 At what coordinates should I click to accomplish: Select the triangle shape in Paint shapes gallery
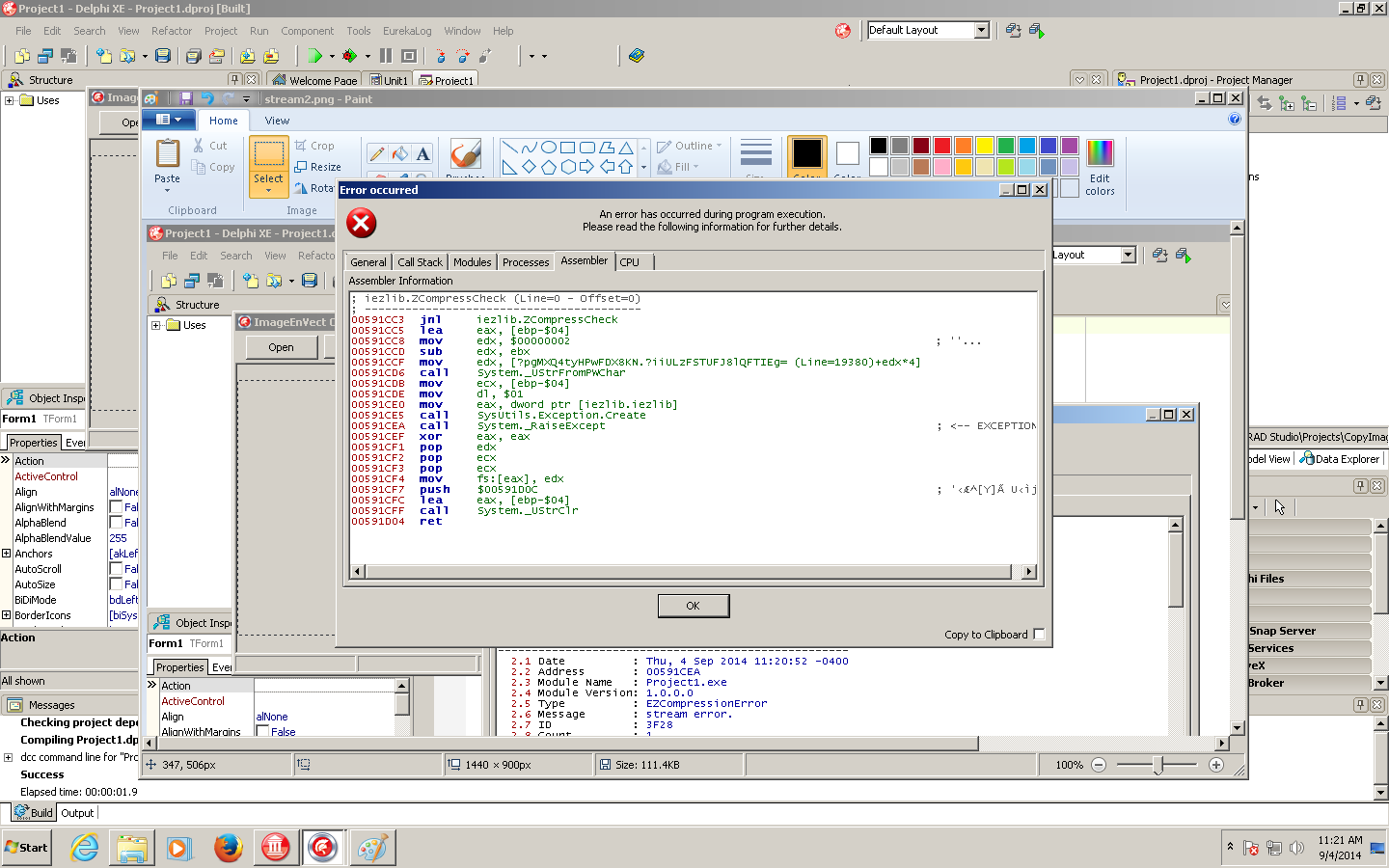coord(626,148)
